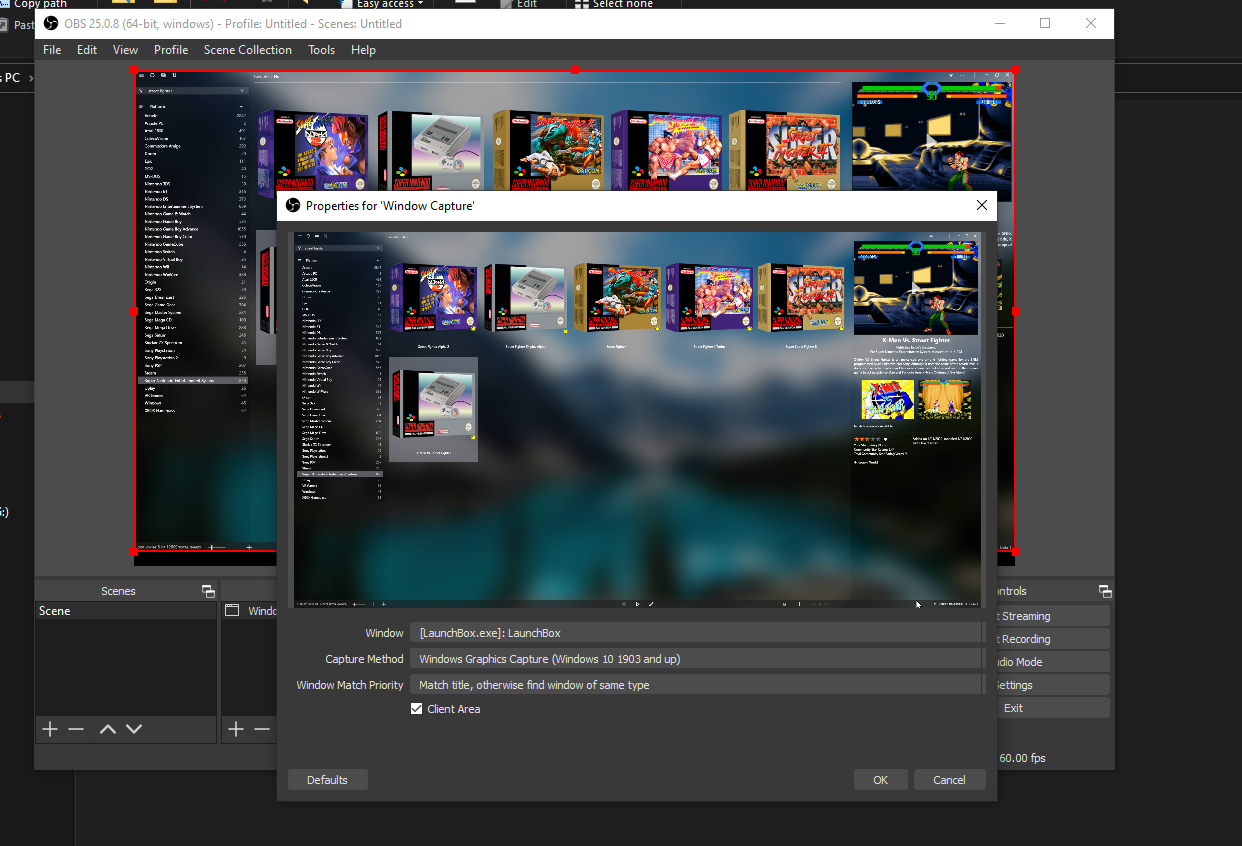Move the scene up in the Scenes list
Viewport: 1242px width, 846px height.
coord(108,729)
